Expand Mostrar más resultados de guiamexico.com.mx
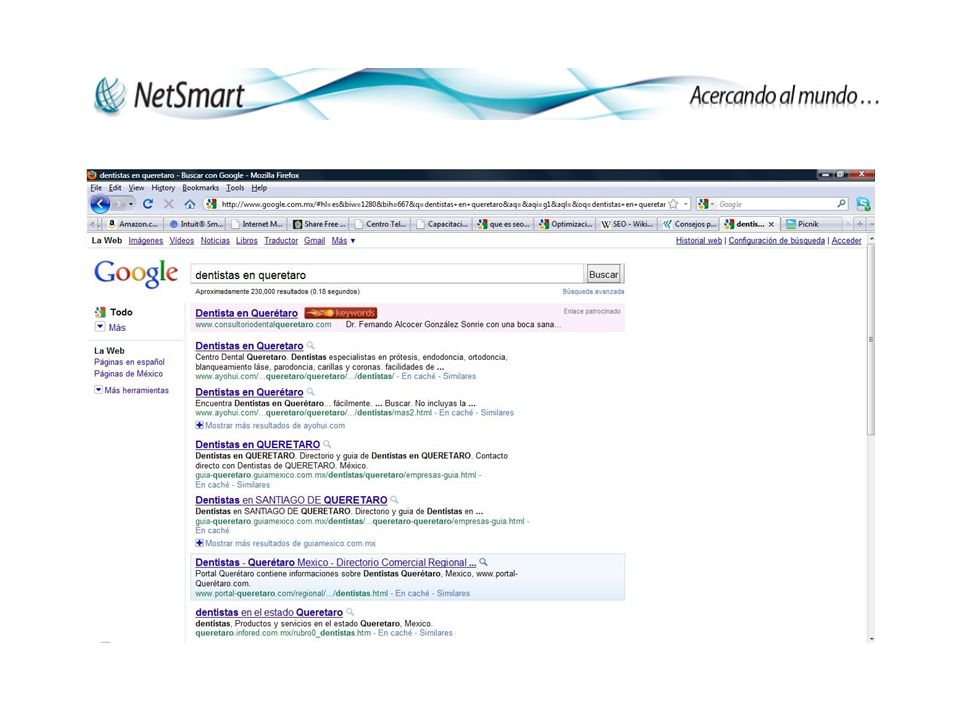Viewport: 960px width, 720px height. coord(285,543)
